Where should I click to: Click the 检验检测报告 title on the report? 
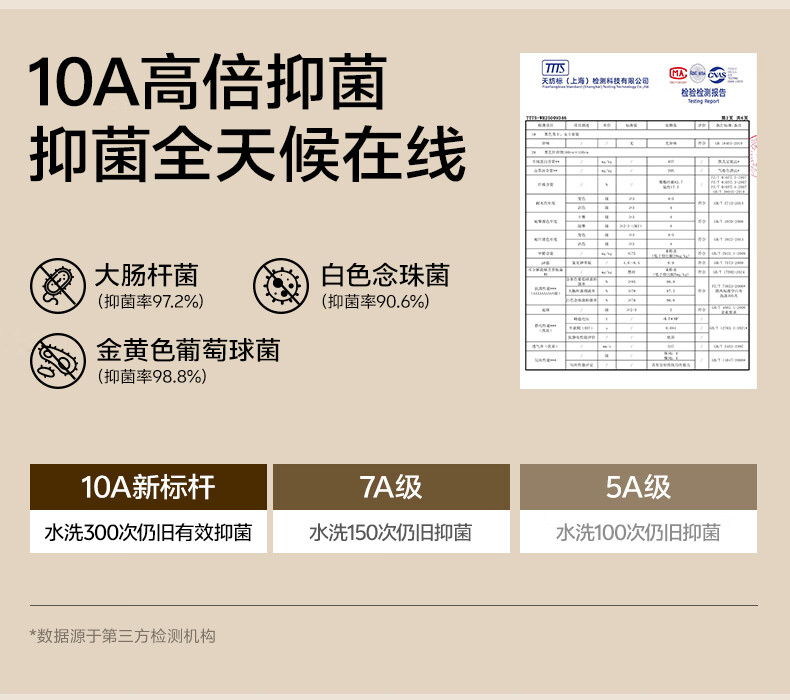pyautogui.click(x=703, y=93)
